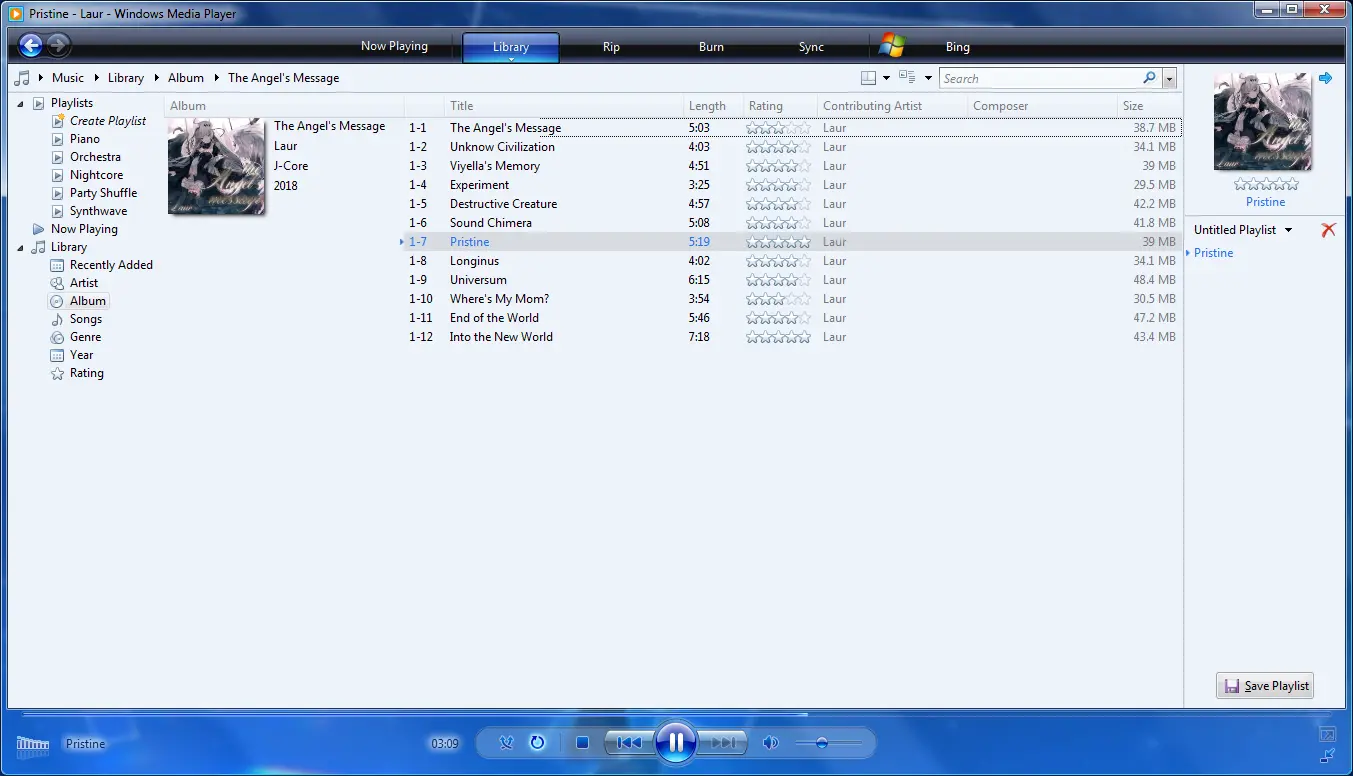Skip to the previous track

[x=629, y=743]
